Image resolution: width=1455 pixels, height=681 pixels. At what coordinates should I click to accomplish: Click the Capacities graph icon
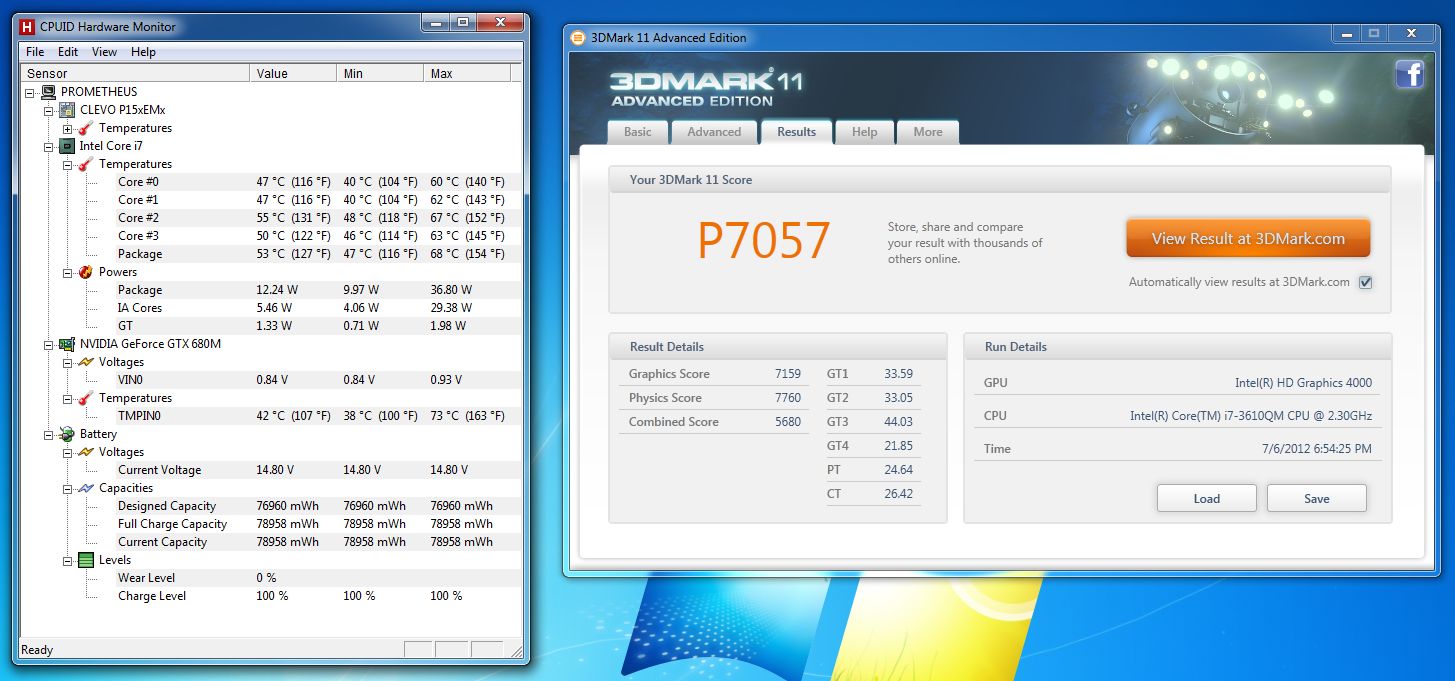point(86,488)
